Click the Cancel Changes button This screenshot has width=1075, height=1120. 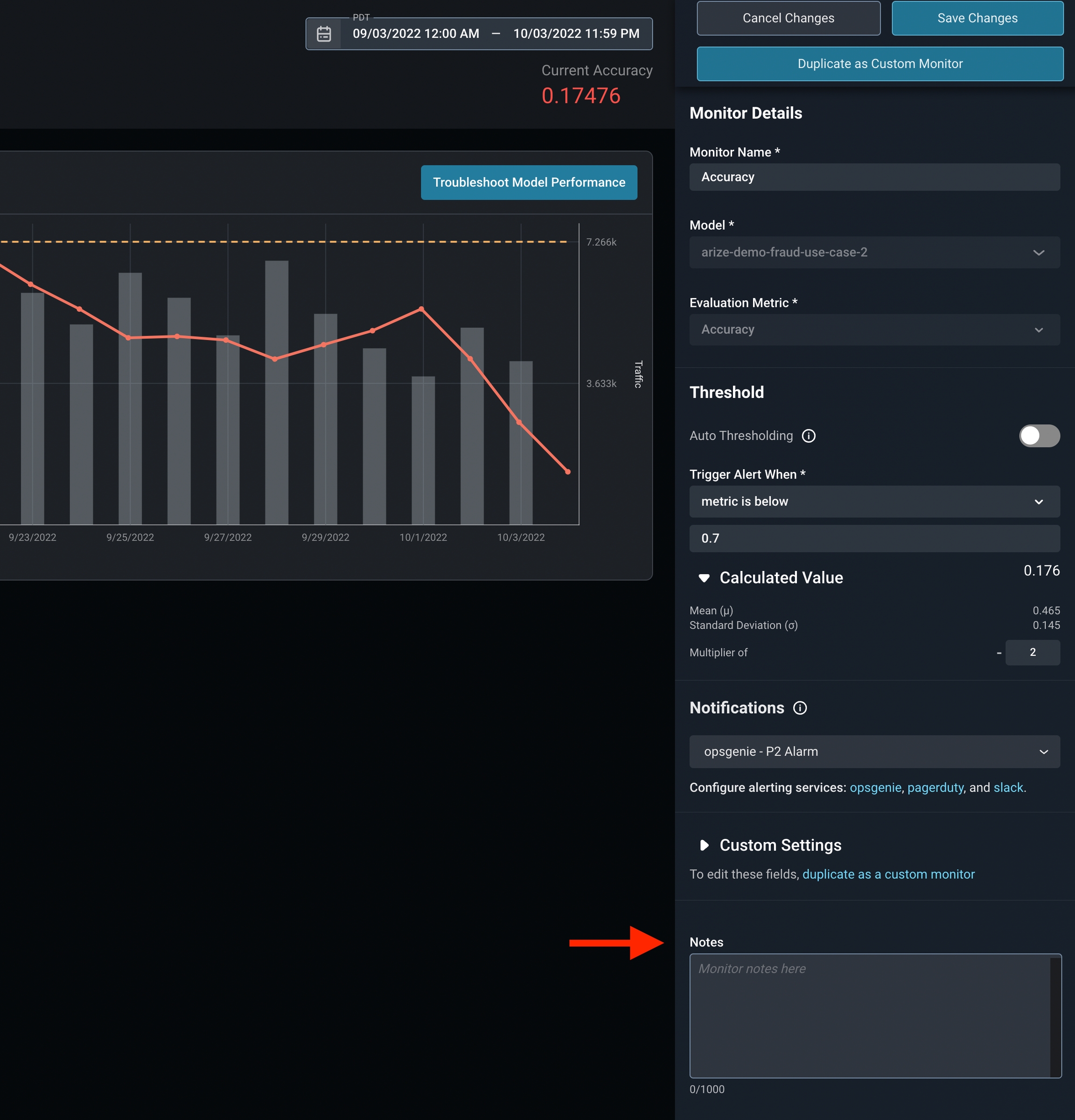pyautogui.click(x=788, y=18)
